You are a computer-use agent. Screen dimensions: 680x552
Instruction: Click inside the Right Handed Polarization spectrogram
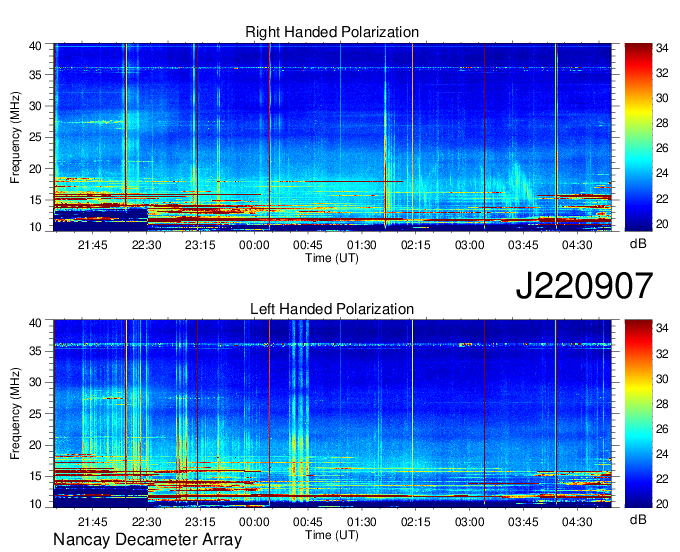coord(332,137)
